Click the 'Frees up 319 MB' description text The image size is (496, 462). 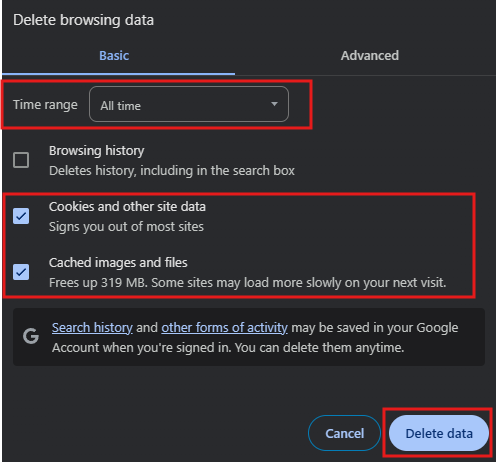[247, 283]
